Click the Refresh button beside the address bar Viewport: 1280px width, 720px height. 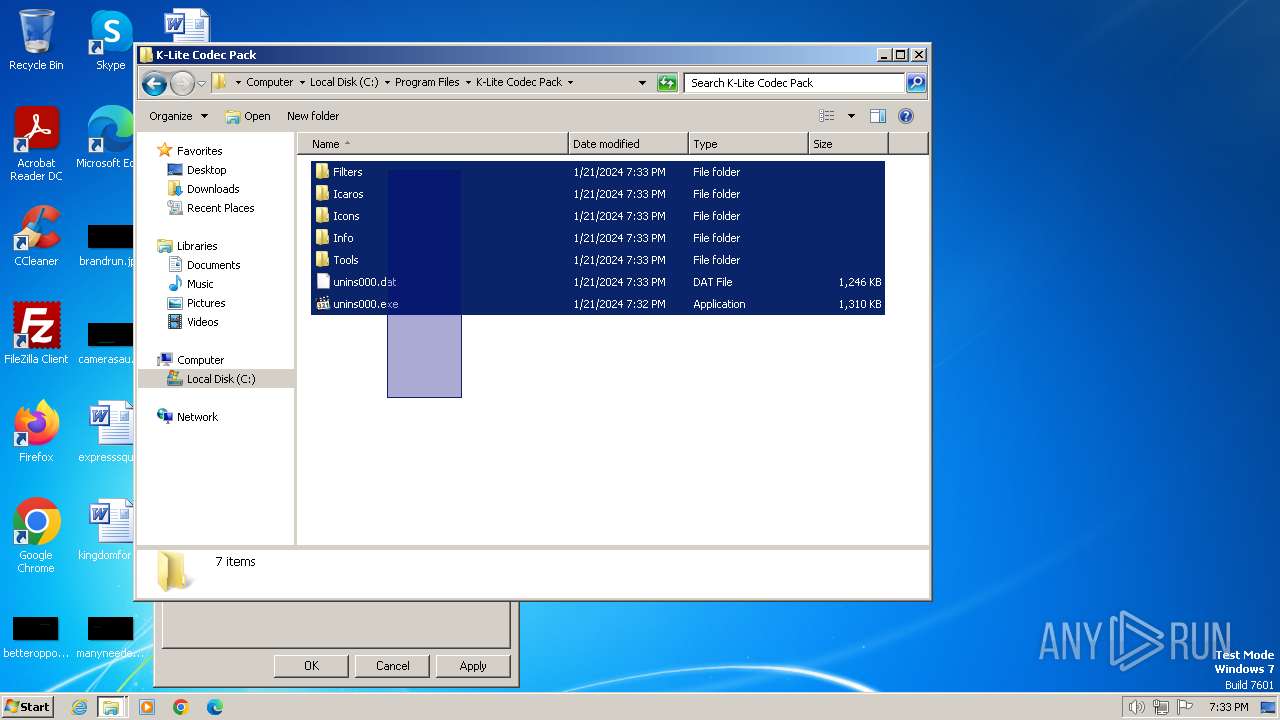[667, 83]
